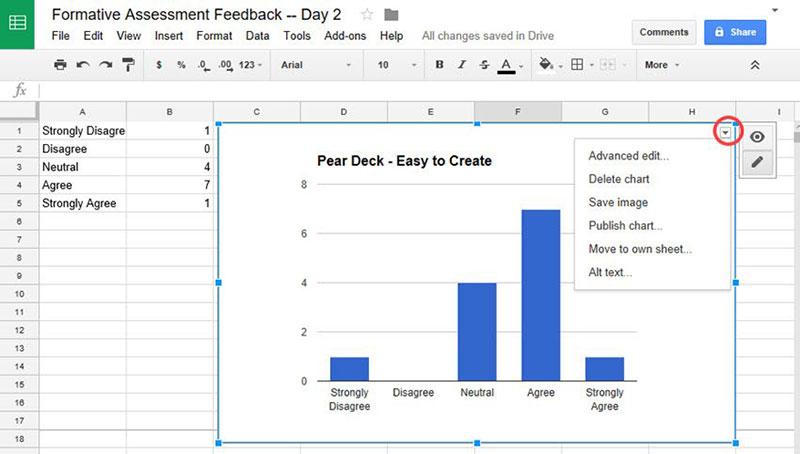Viewport: 800px width, 454px height.
Task: Click the merge cells icon
Action: (x=607, y=65)
